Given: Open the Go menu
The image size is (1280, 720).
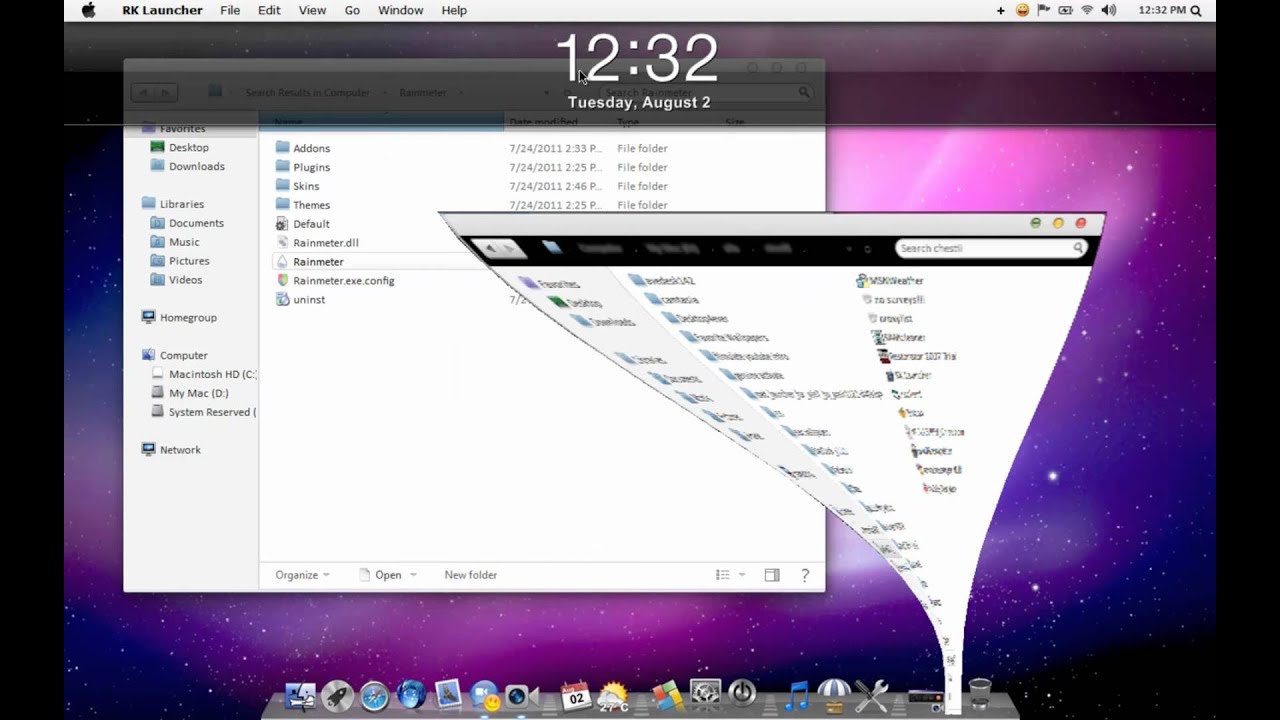Looking at the screenshot, I should point(352,10).
